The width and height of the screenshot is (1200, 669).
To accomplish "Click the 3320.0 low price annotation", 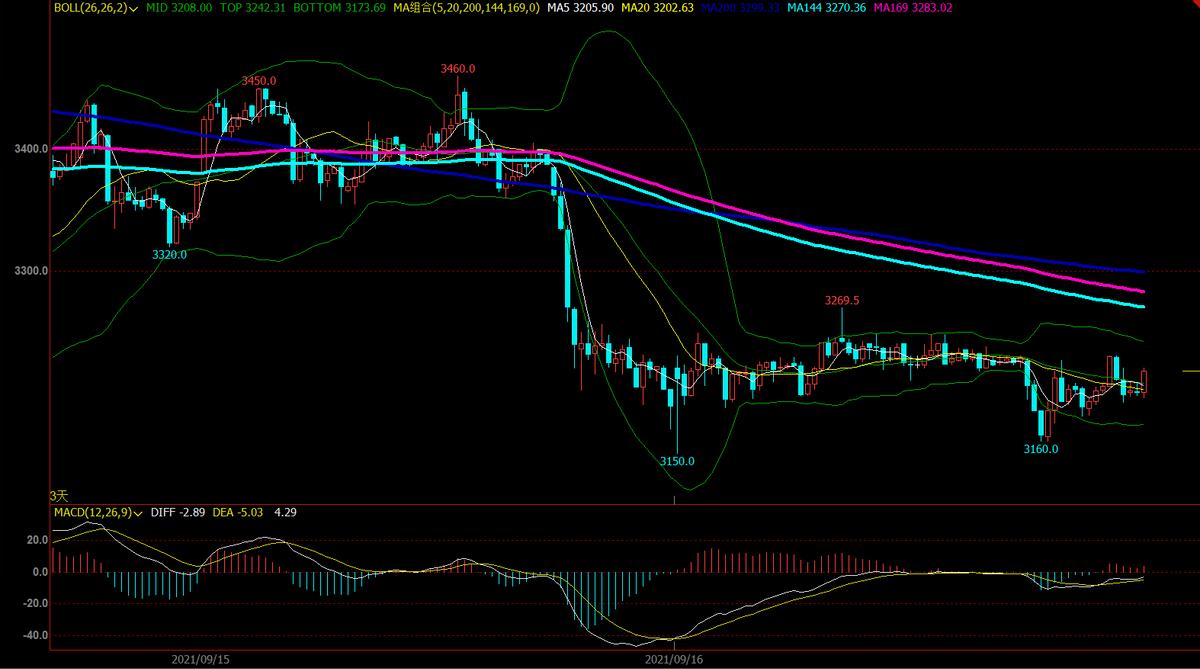I will tap(169, 255).
